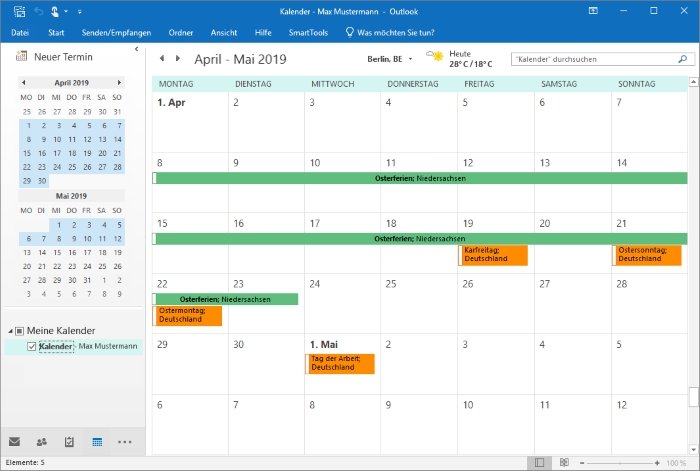
Task: Click the undo arrow in title bar
Action: click(x=39, y=11)
